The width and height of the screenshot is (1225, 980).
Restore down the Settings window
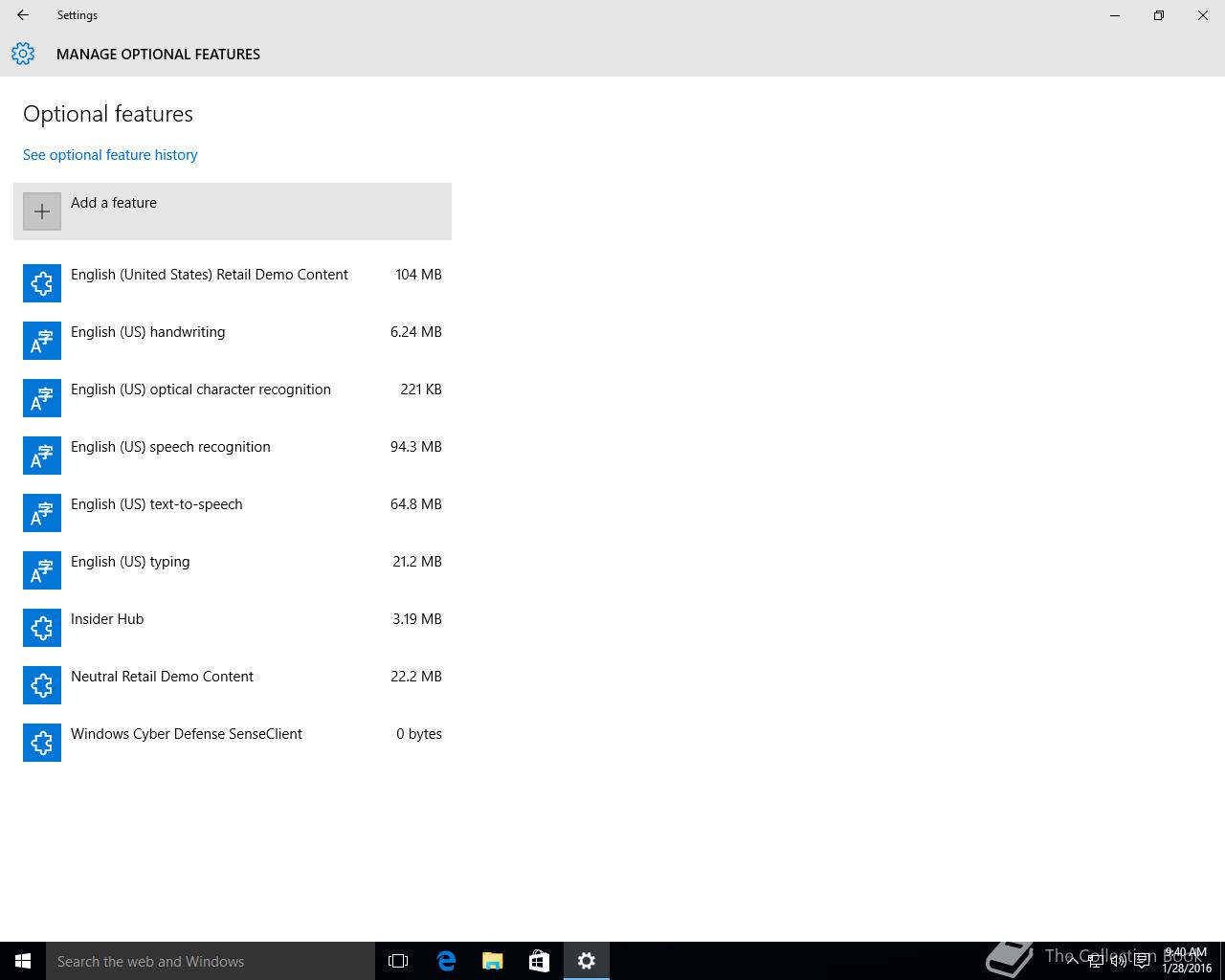[1159, 15]
